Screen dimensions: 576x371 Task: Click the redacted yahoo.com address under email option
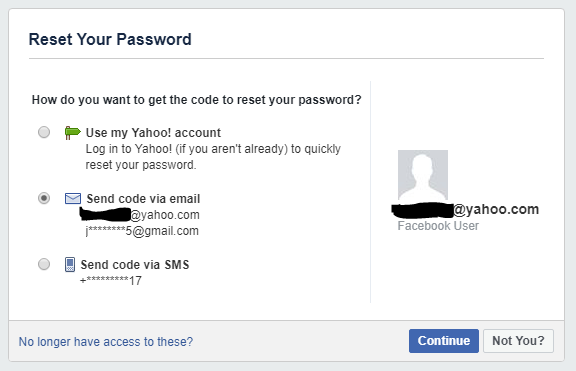tap(140, 215)
